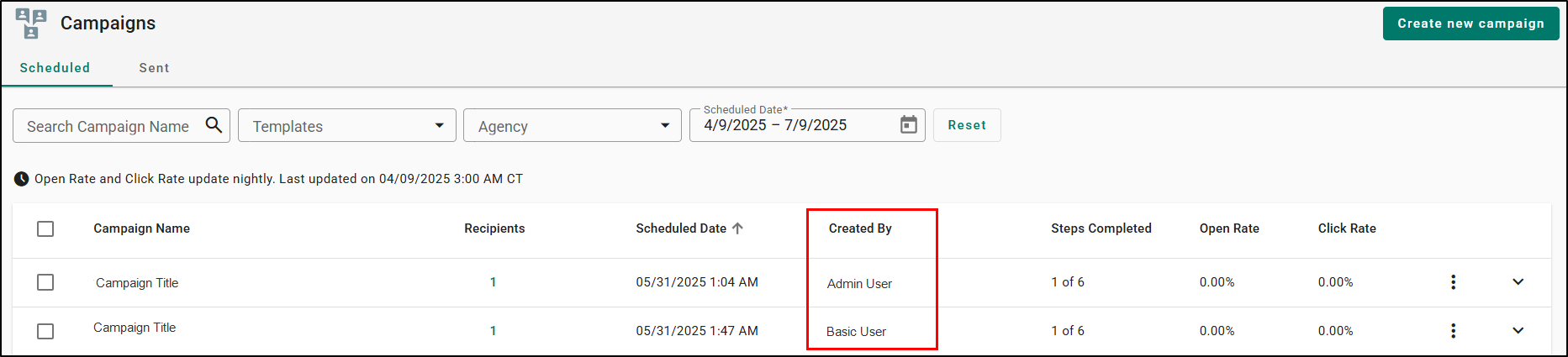Click date 05/31/2025 1:04 AM
Image resolution: width=1568 pixels, height=357 pixels.
click(697, 282)
